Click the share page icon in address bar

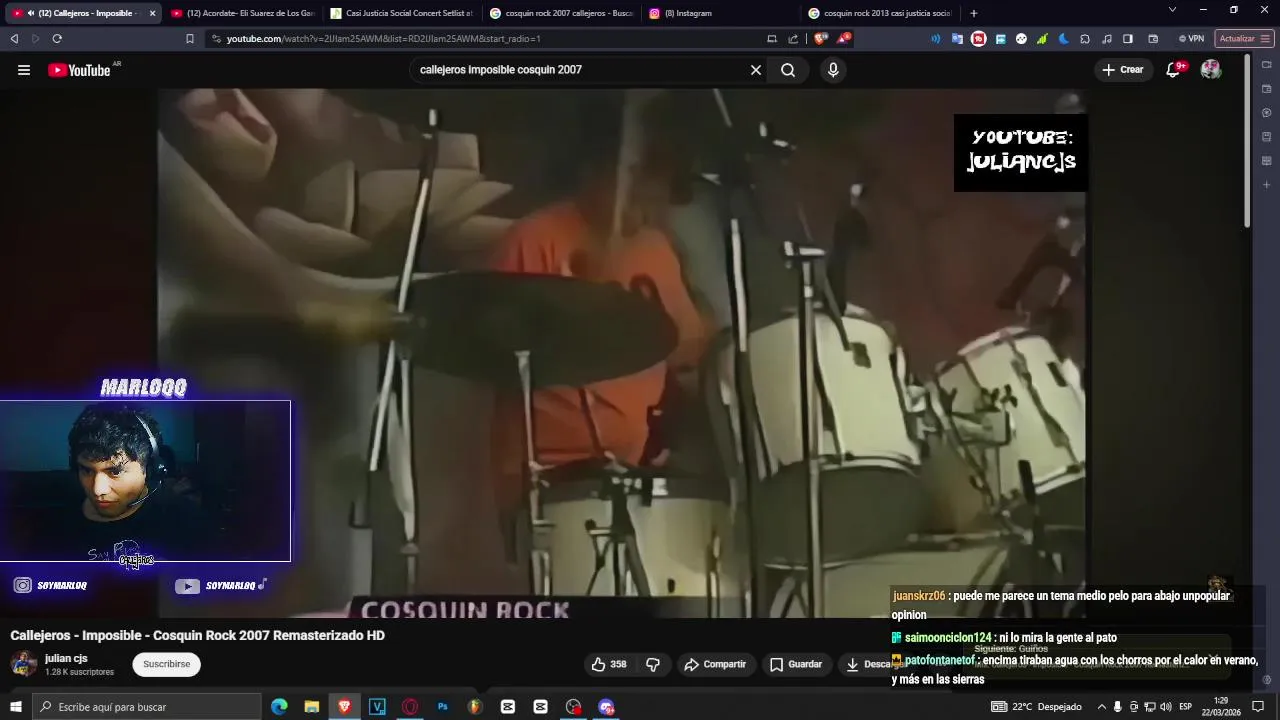[x=793, y=39]
